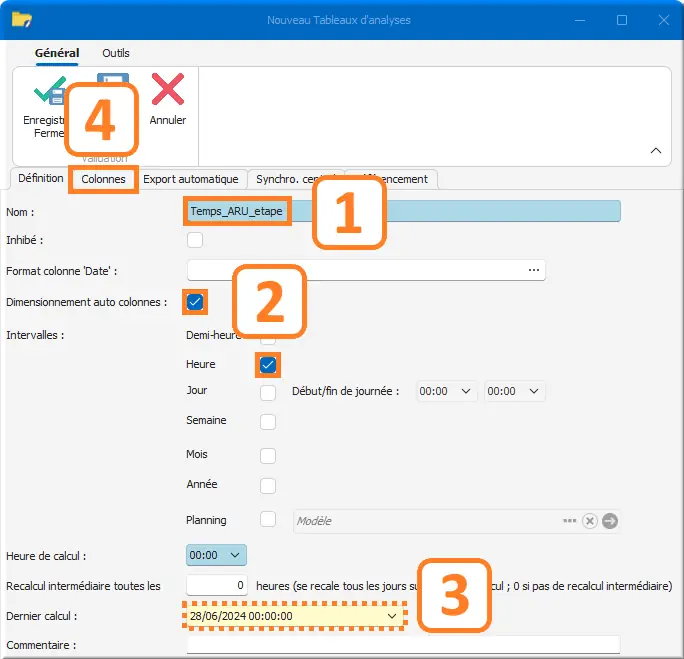The height and width of the screenshot is (659, 684).
Task: Minimize the Nouveau Tableaux d'analyses window
Action: [x=580, y=20]
